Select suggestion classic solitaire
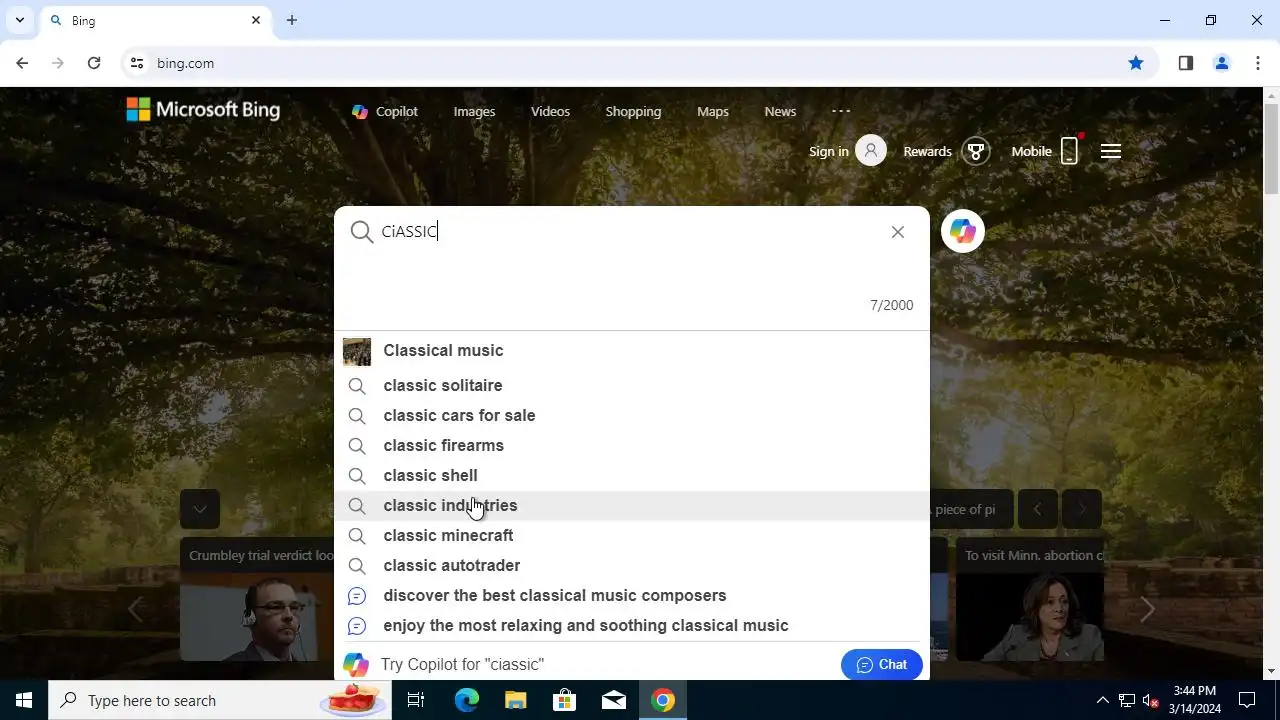Viewport: 1280px width, 720px height. pyautogui.click(x=632, y=385)
